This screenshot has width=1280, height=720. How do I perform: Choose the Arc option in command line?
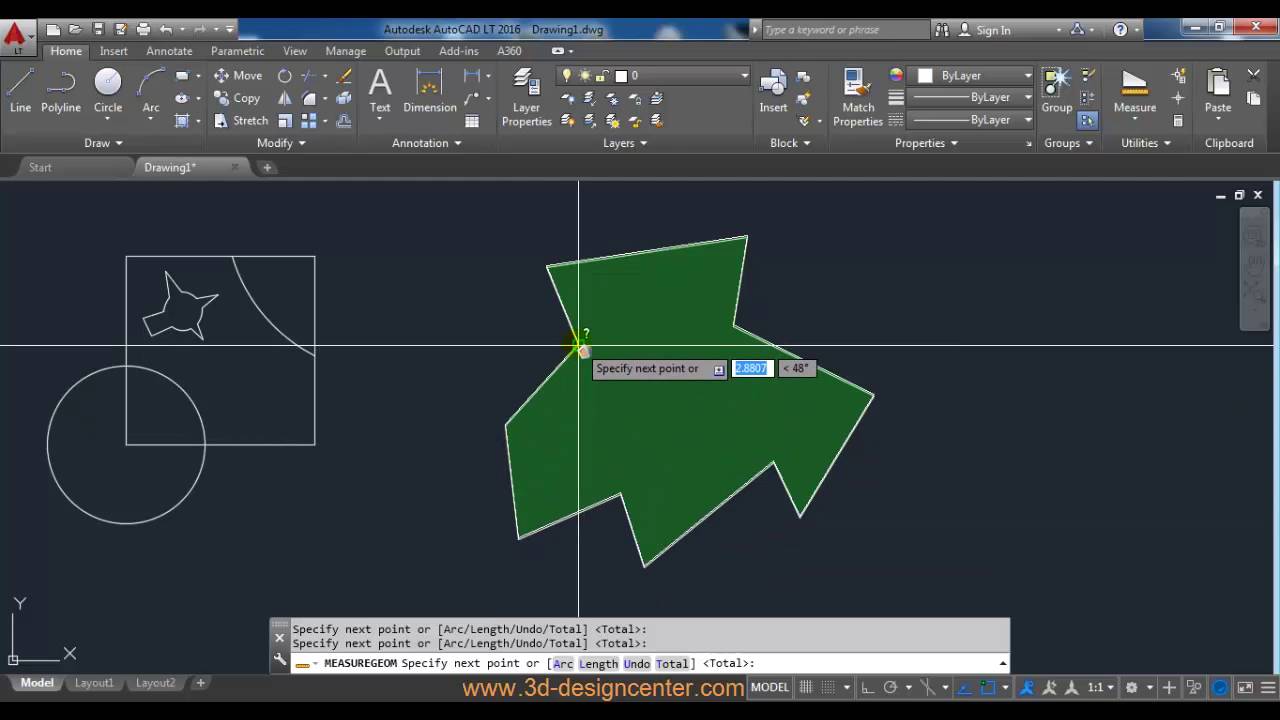[563, 663]
